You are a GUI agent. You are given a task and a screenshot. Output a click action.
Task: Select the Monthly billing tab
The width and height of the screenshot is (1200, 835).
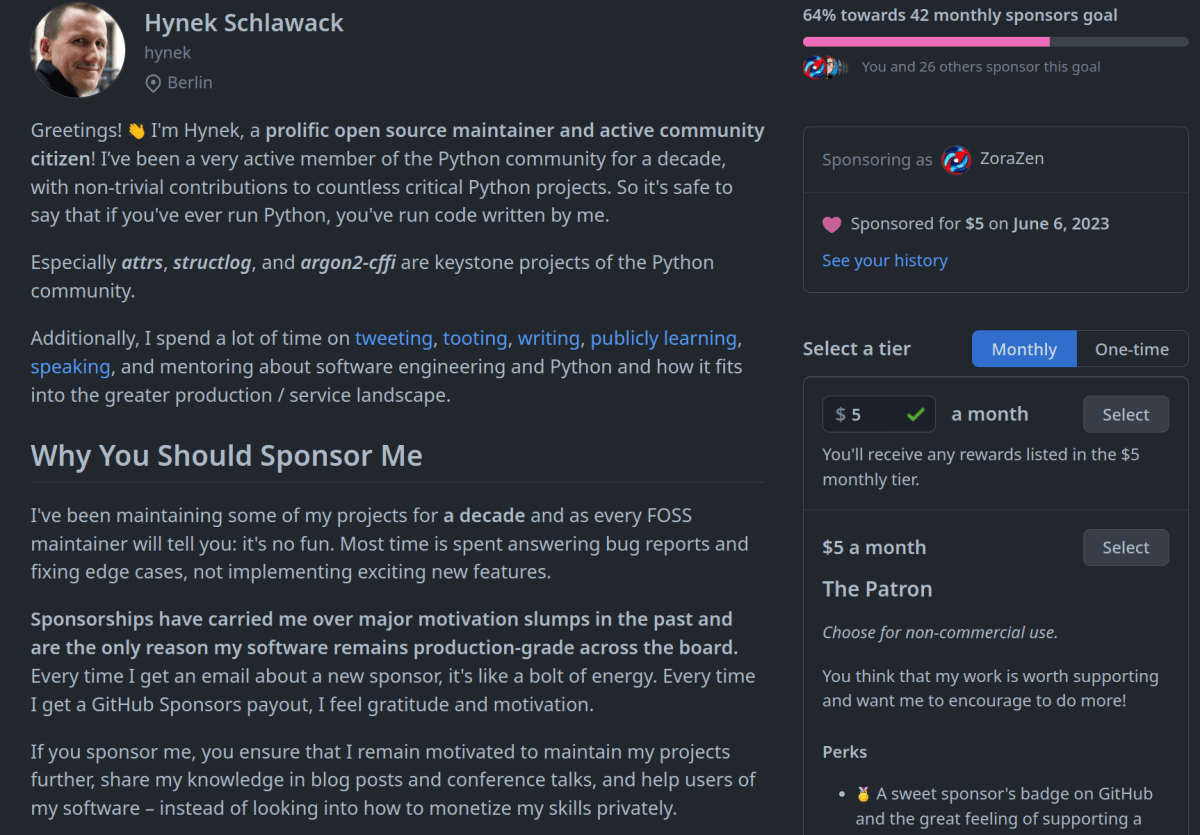click(x=1024, y=349)
